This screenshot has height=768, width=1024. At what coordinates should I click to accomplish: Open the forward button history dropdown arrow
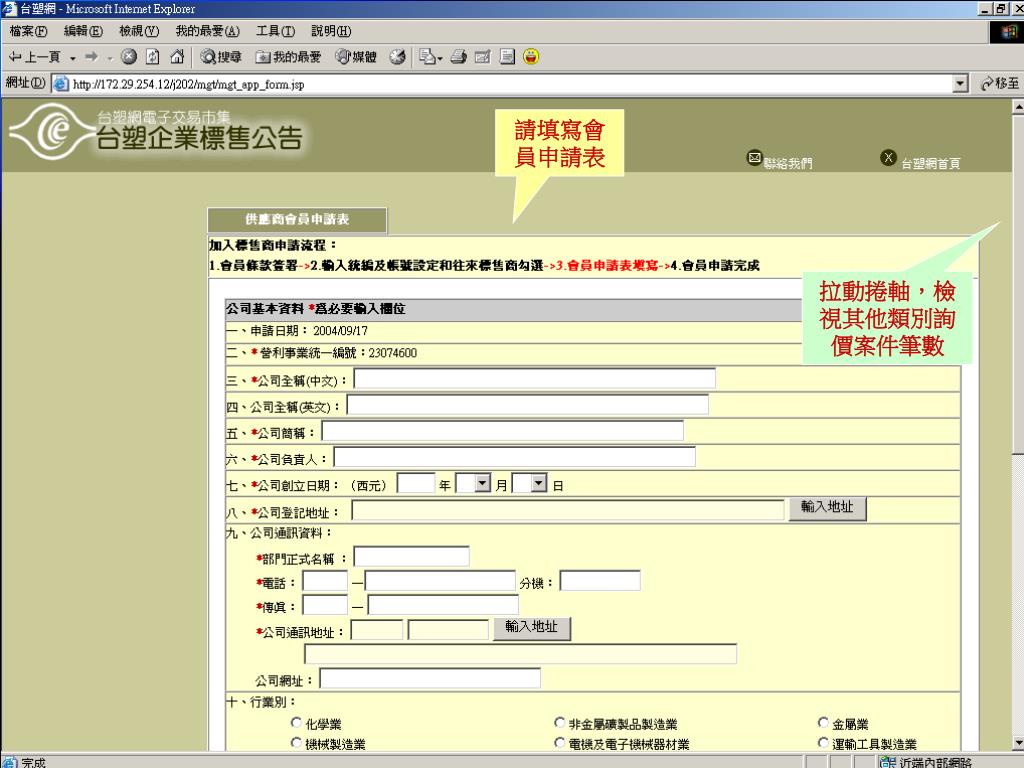click(x=110, y=58)
